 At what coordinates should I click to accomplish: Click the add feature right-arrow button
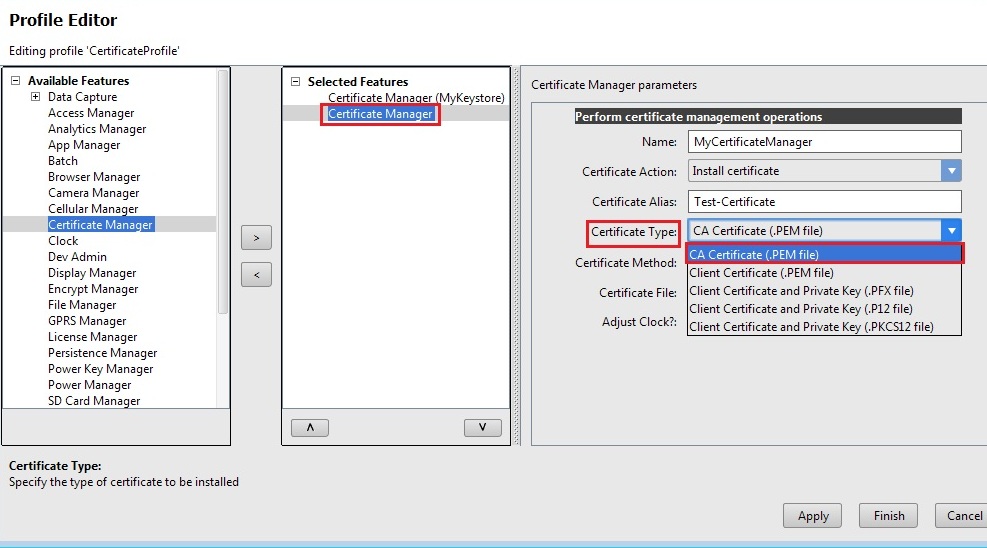pos(256,238)
